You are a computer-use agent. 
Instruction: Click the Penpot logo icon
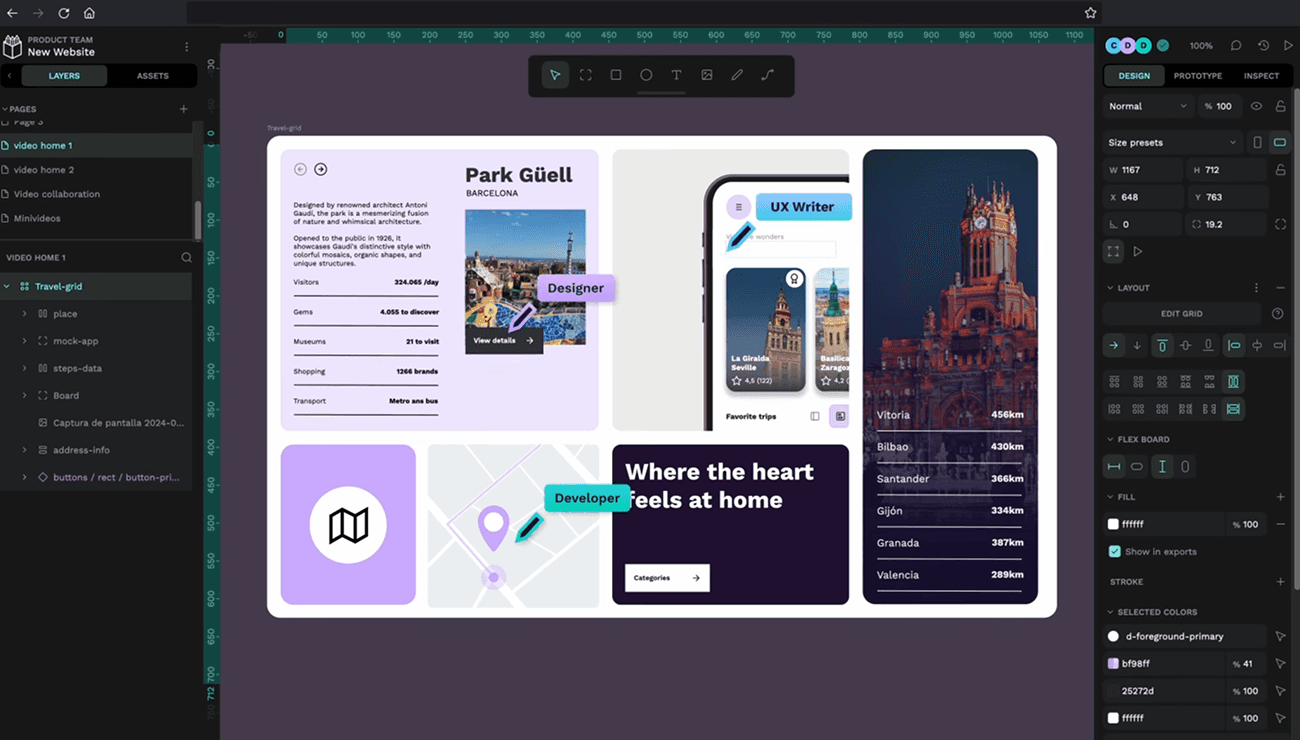[12, 46]
